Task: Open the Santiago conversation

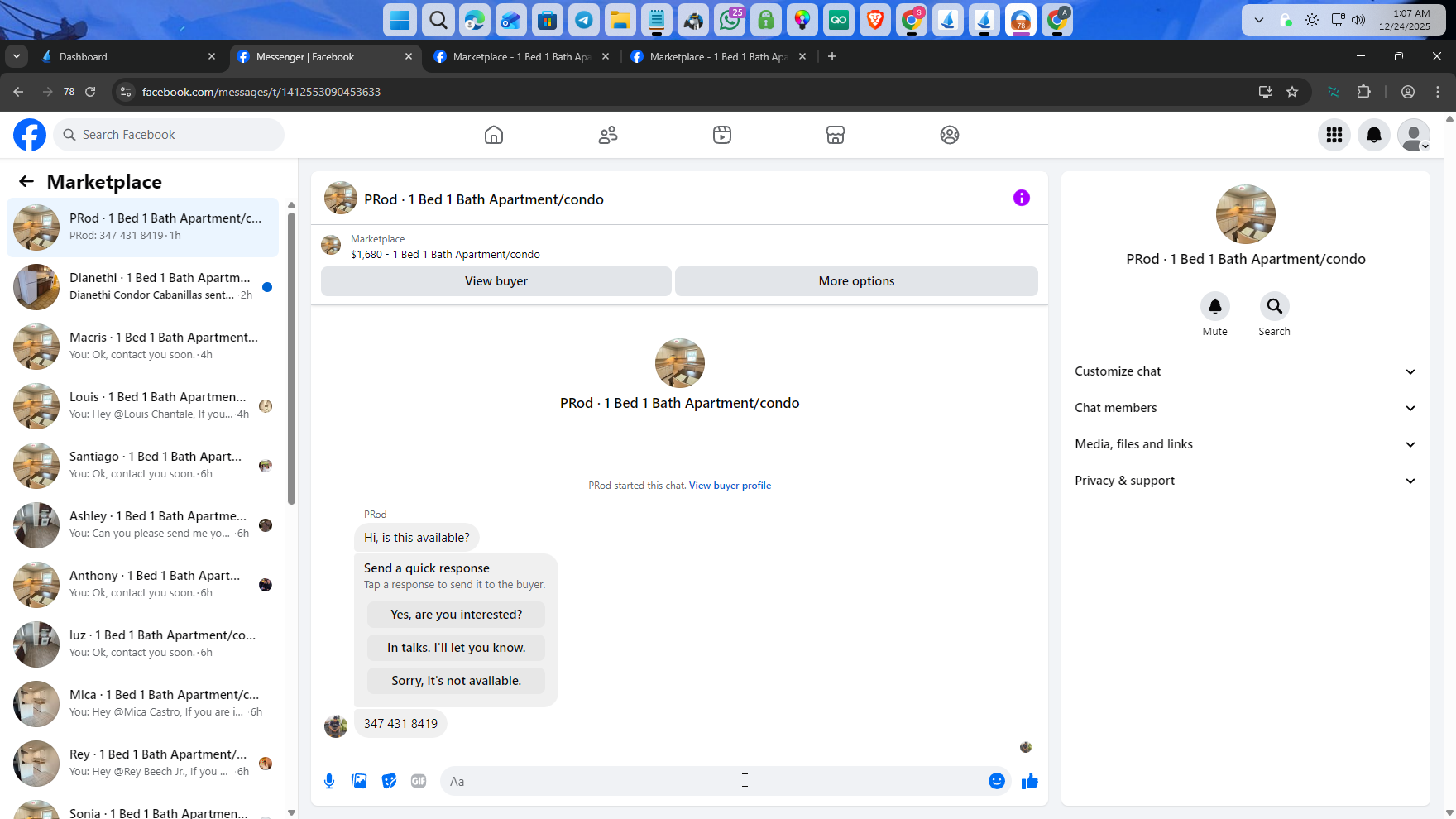Action: pos(142,466)
